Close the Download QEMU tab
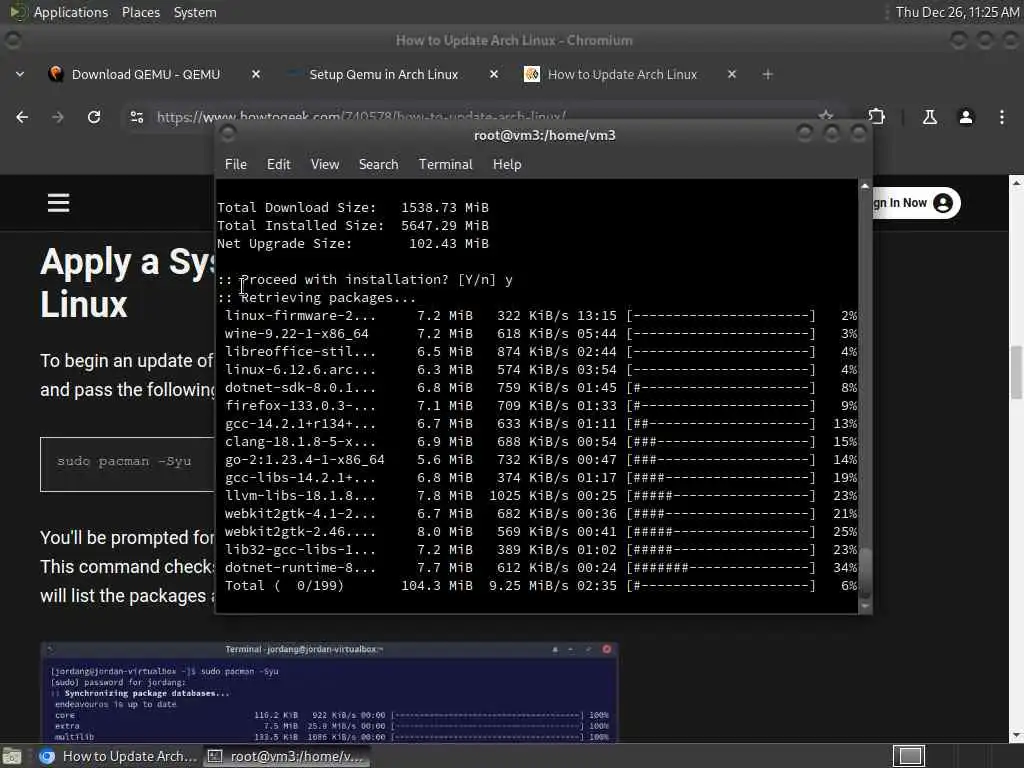1024x768 pixels. [x=256, y=74]
